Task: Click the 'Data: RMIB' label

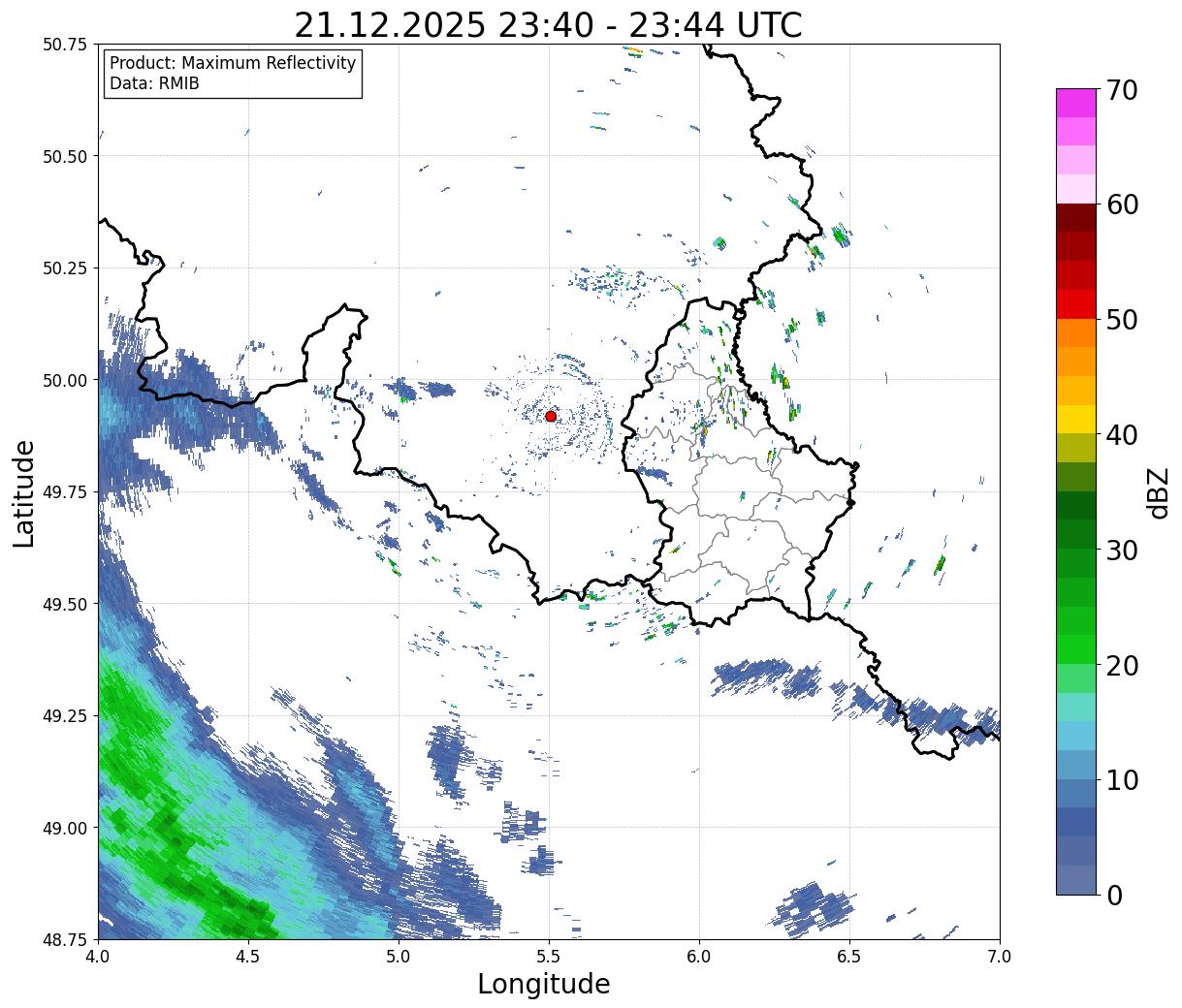Action: click(154, 84)
